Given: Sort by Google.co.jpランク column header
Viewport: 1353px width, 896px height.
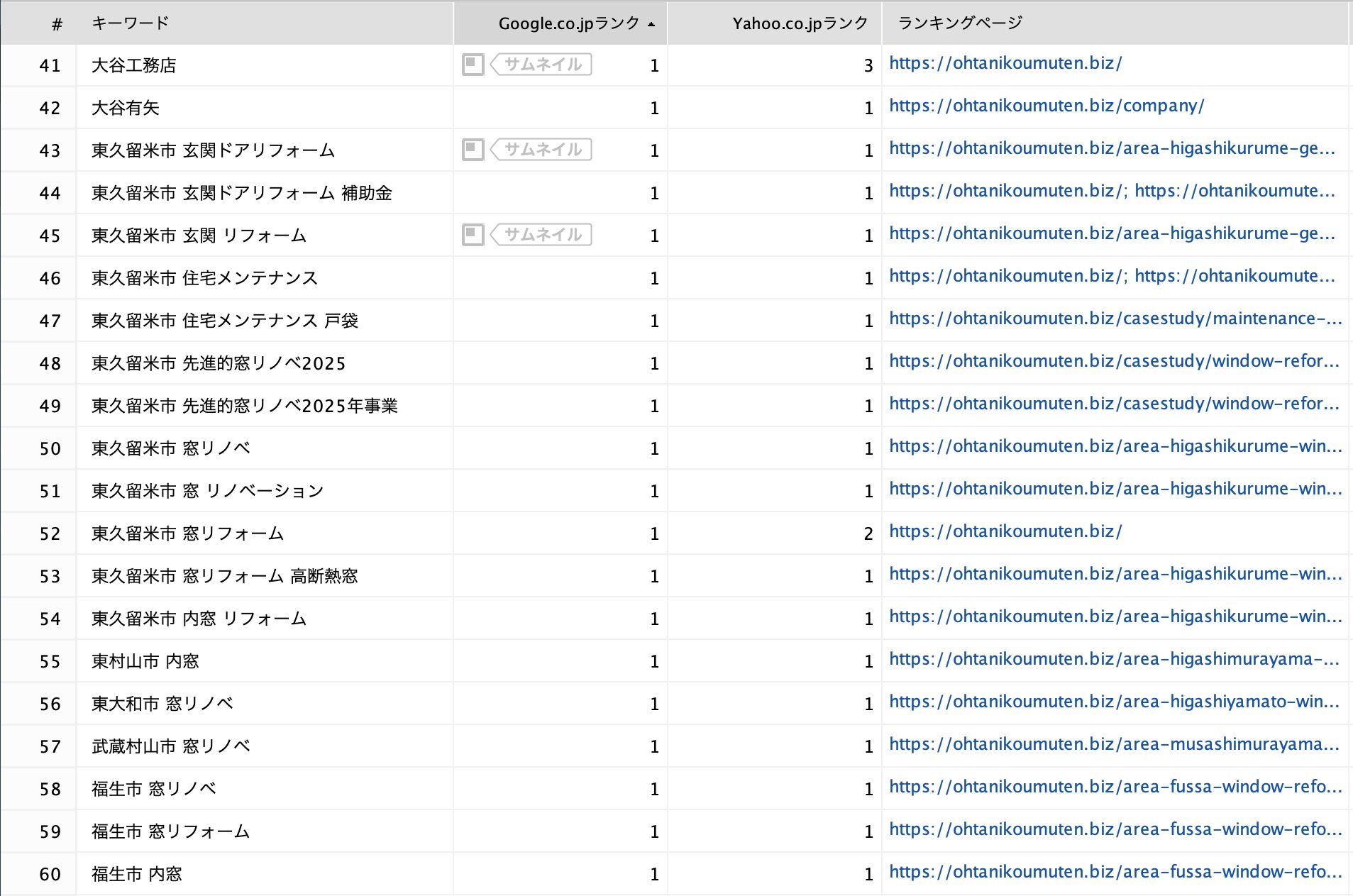Looking at the screenshot, I should pyautogui.click(x=568, y=23).
